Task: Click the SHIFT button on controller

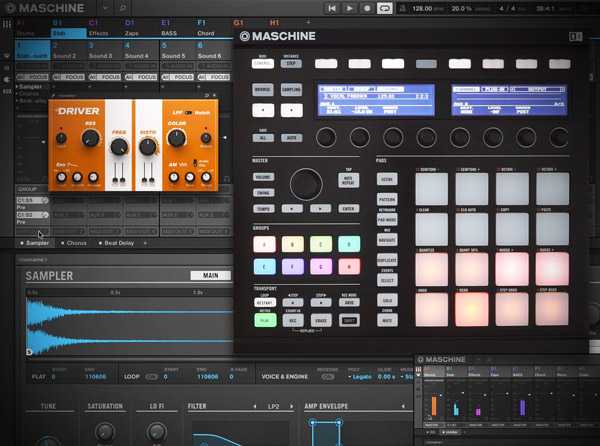Action: click(x=349, y=321)
